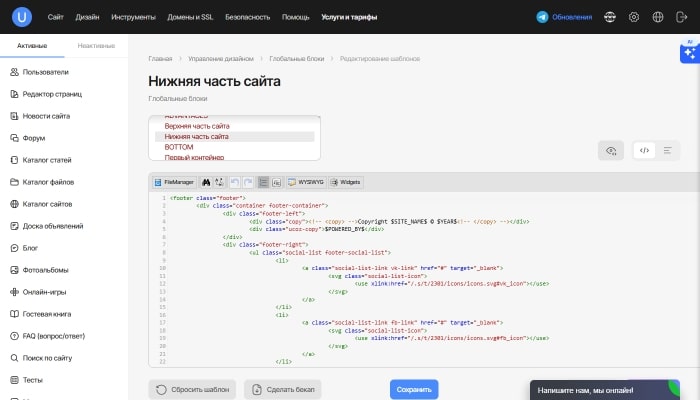
Task: Open the settings gear icon
Action: (x=634, y=17)
